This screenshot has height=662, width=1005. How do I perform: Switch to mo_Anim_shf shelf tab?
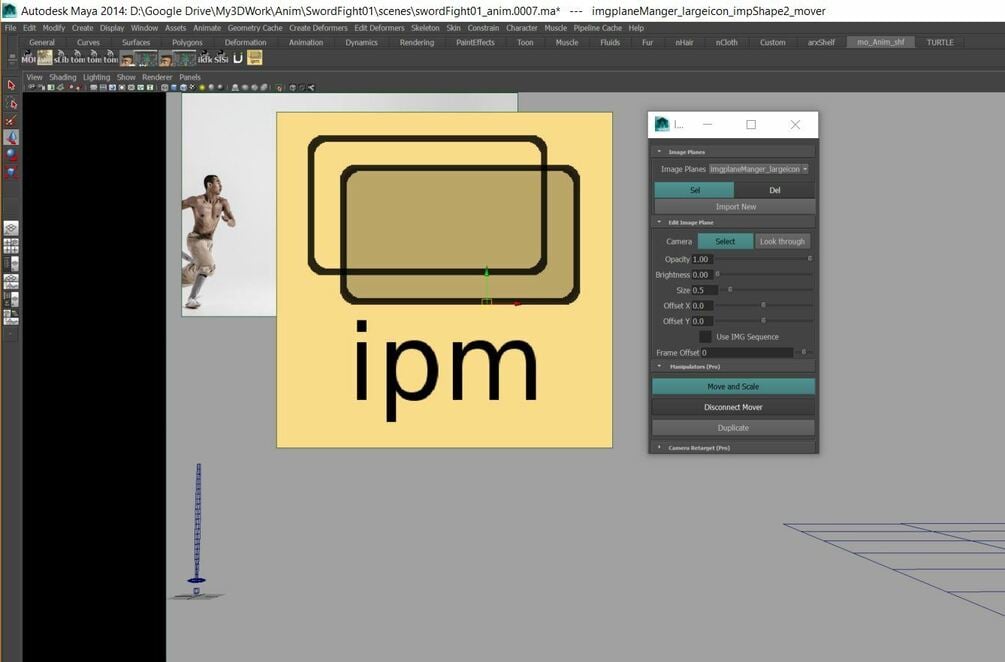(x=880, y=42)
